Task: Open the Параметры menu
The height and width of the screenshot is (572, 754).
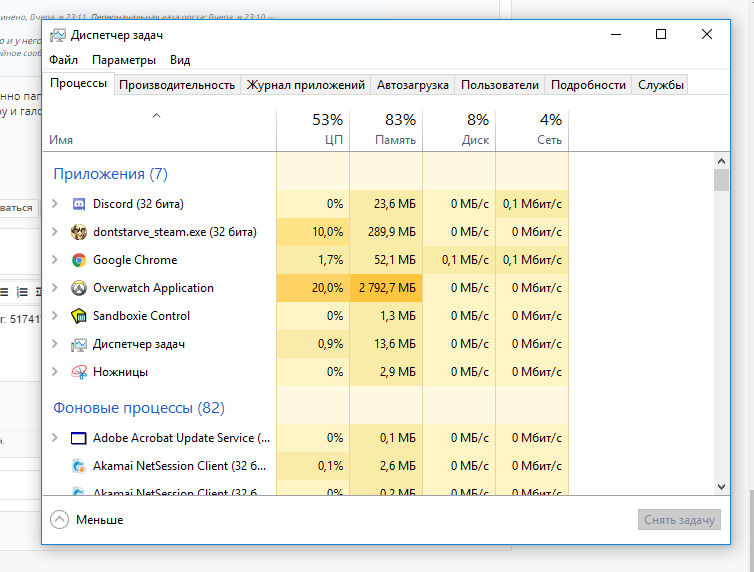Action: coord(124,60)
